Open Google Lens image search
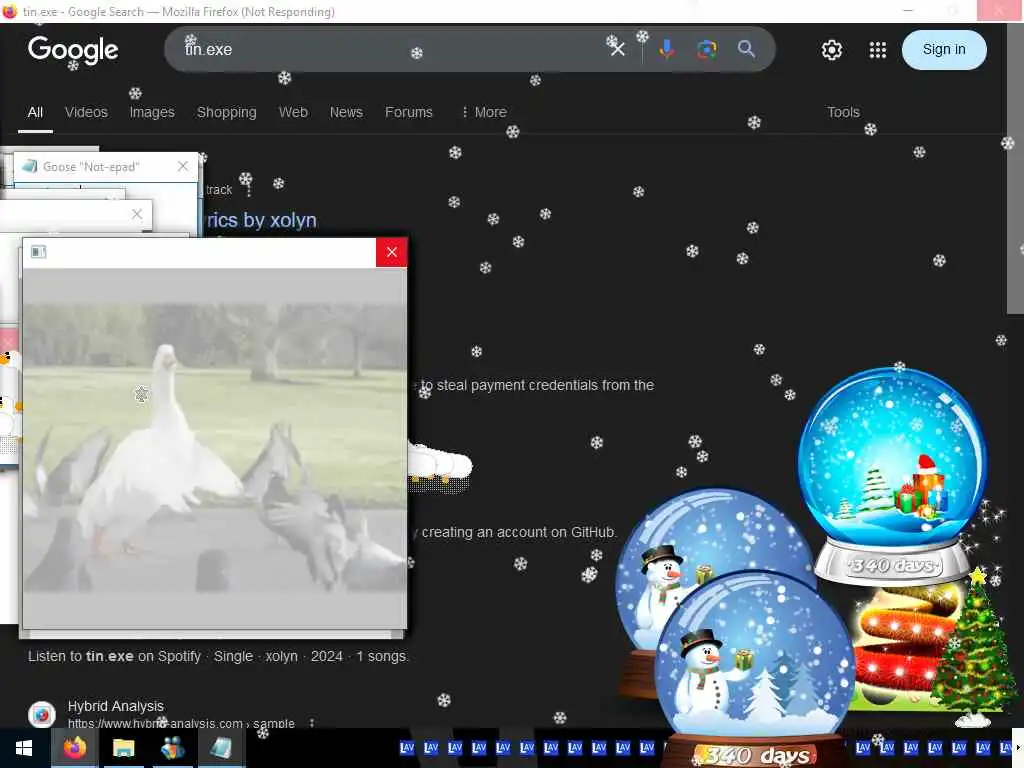The width and height of the screenshot is (1024, 768). (x=707, y=49)
